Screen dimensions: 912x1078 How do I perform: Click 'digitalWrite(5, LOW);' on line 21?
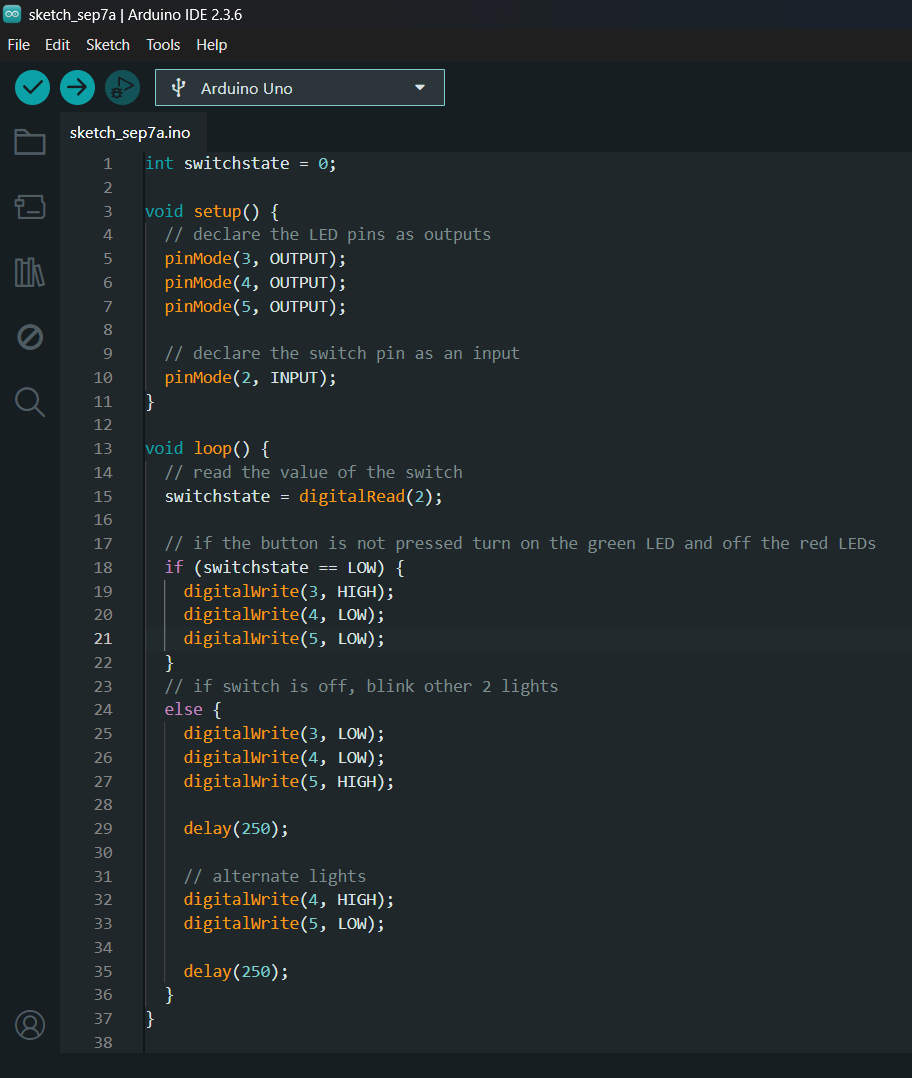(284, 639)
